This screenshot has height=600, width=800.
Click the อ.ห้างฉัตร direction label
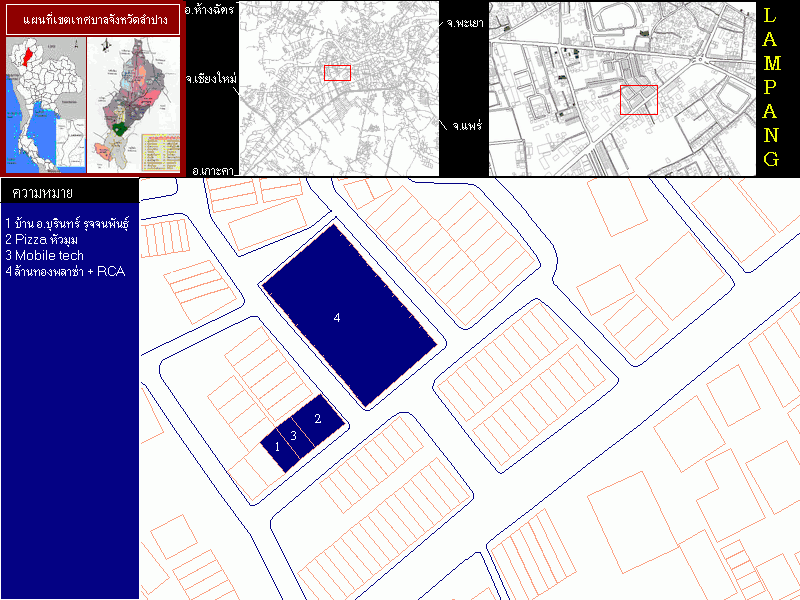[210, 10]
